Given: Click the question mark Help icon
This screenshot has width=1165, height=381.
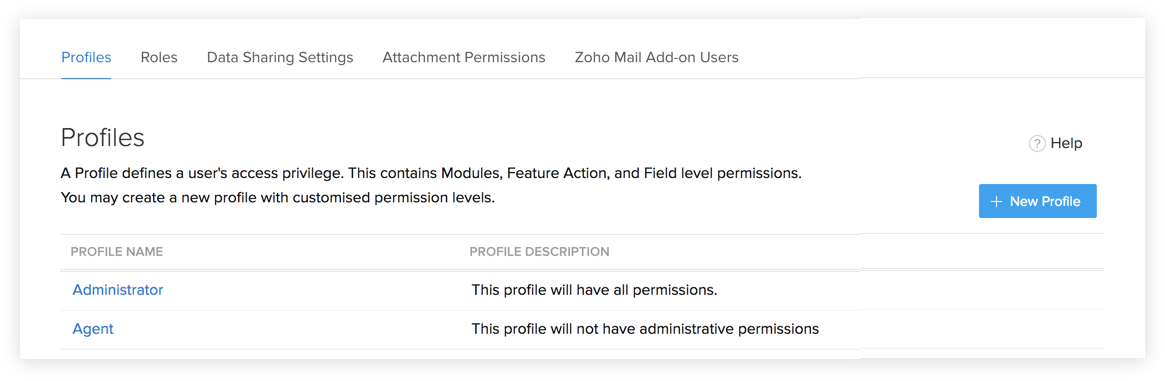Looking at the screenshot, I should click(1037, 143).
